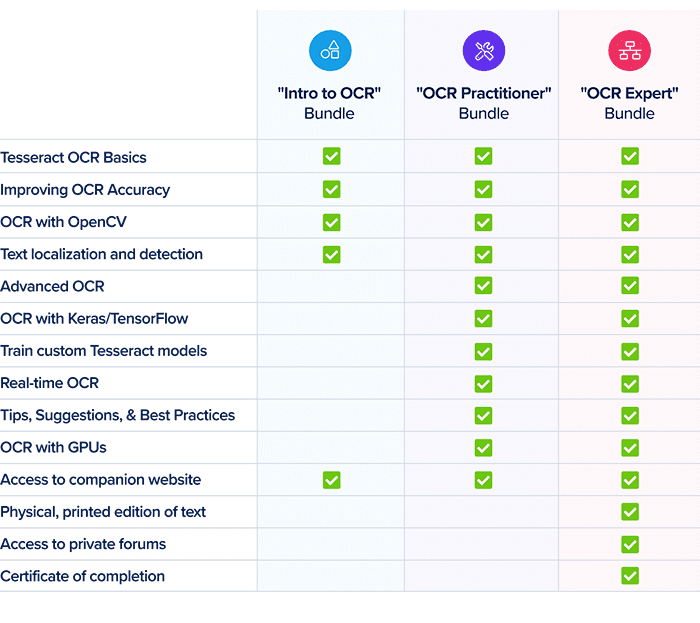Click Practitioner checkmark for Improving OCR Accuracy
Screen dimensions: 700x623
483,189
